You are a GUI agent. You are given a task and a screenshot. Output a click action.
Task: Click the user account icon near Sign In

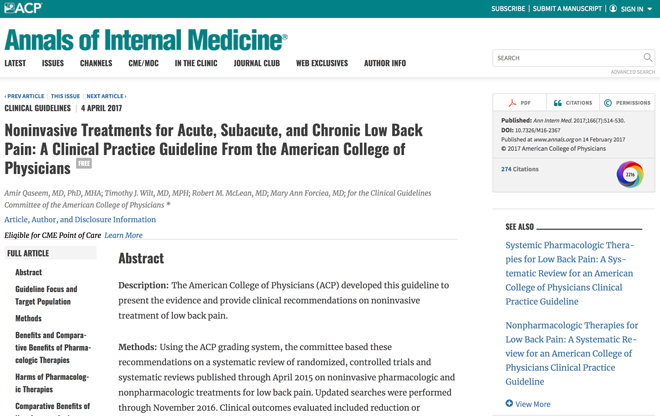613,8
